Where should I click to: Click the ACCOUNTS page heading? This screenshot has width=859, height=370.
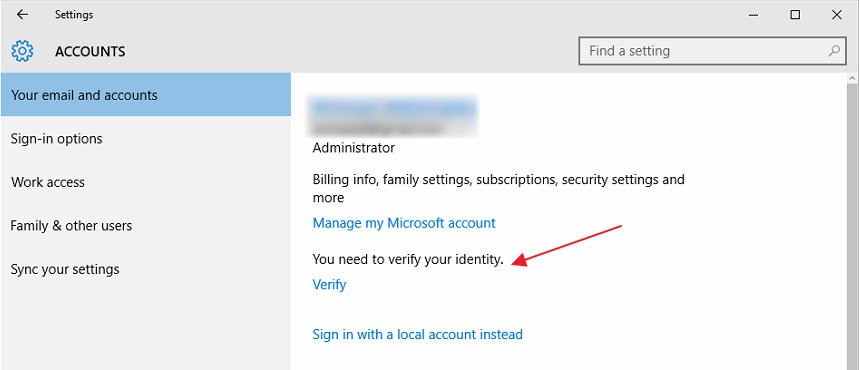pyautogui.click(x=90, y=52)
